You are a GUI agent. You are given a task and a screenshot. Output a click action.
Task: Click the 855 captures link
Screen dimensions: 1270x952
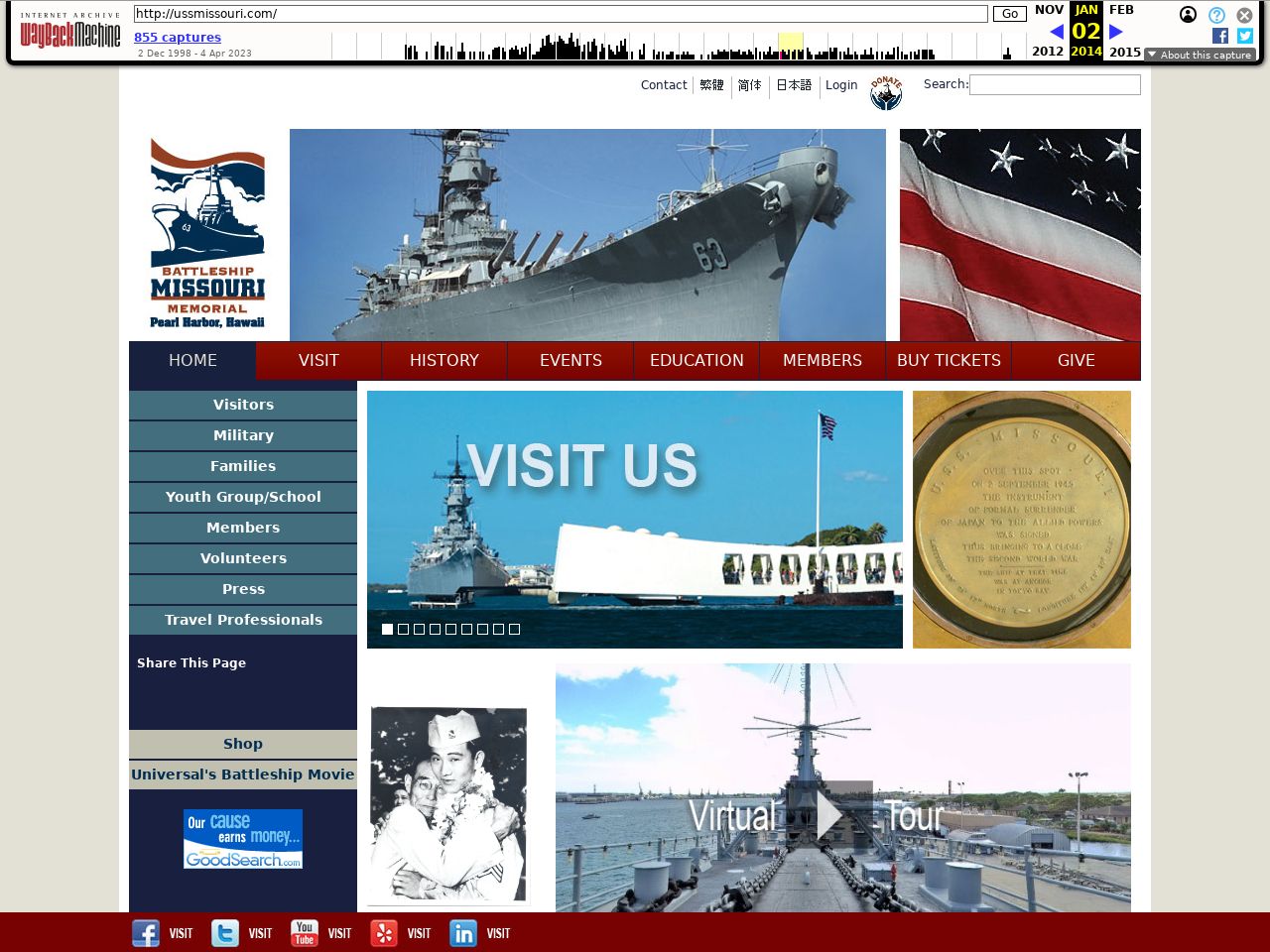pyautogui.click(x=178, y=38)
